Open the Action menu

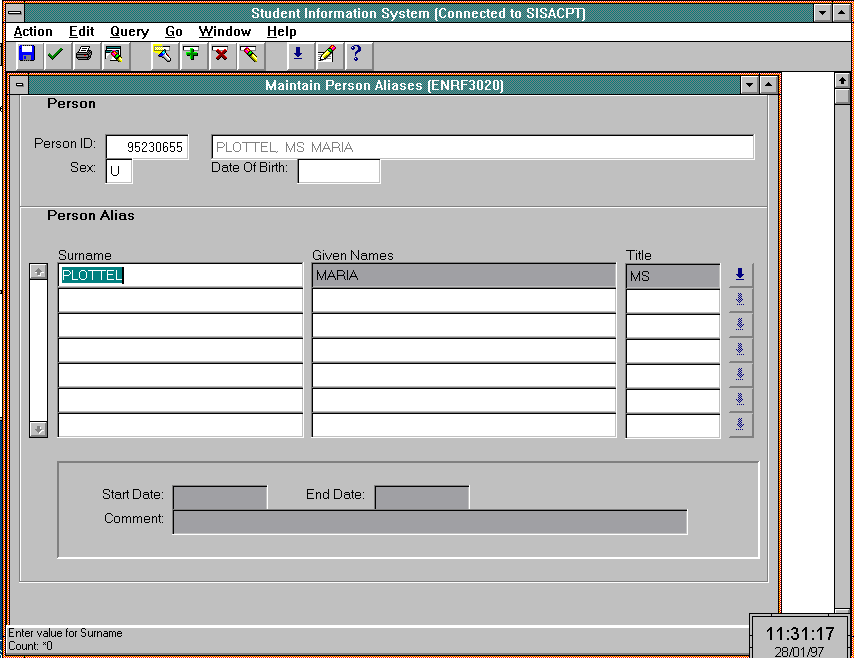pos(33,32)
